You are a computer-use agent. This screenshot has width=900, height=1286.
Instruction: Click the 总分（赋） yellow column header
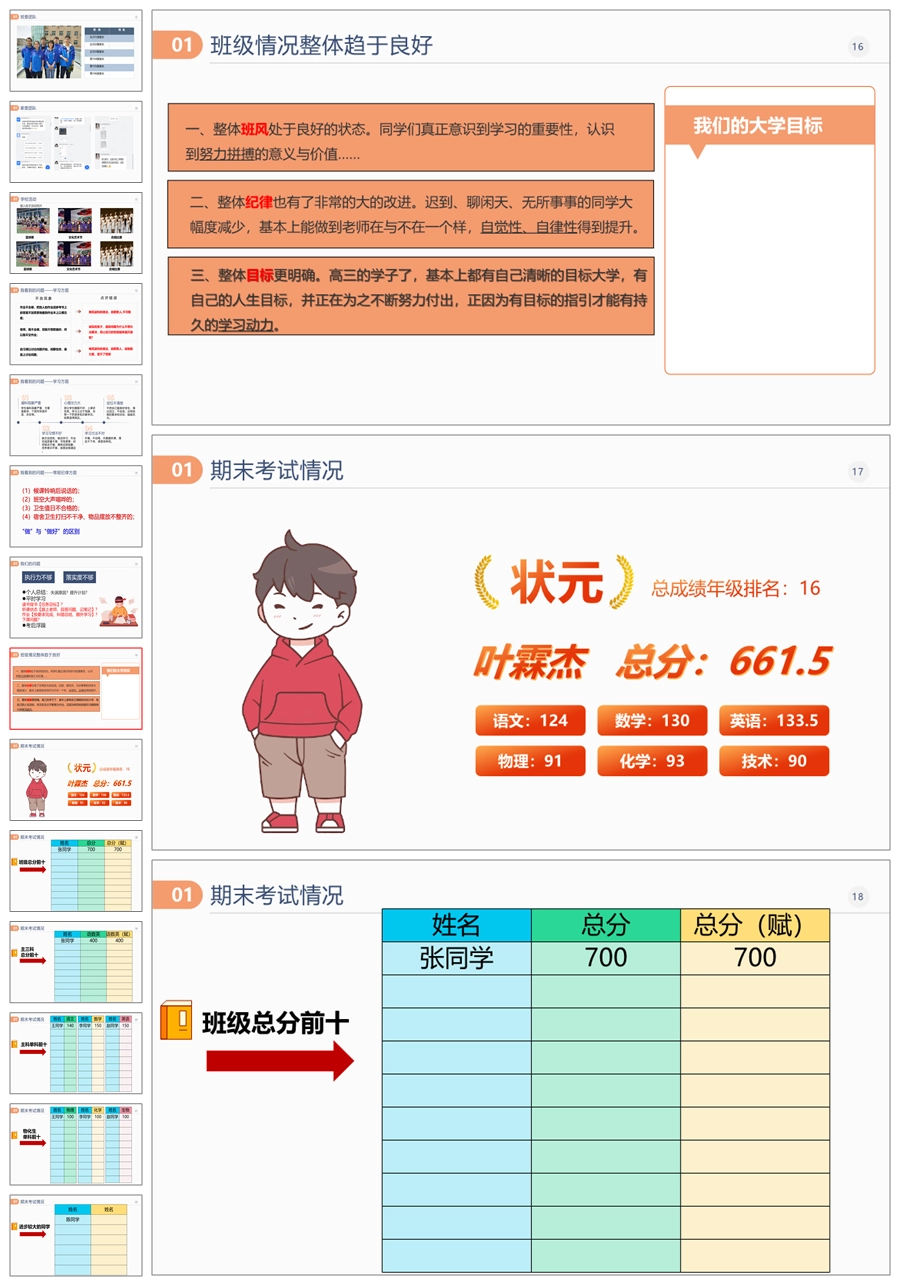[x=755, y=925]
